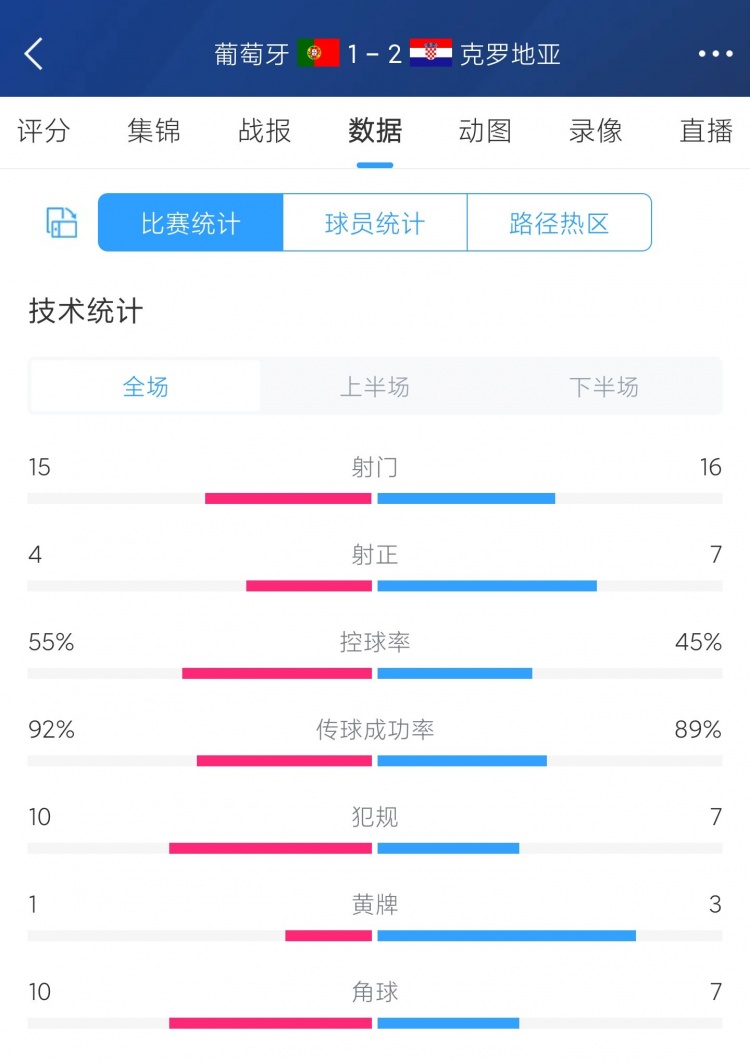
Task: Tap the 克罗地亚 team name
Action: [x=510, y=54]
